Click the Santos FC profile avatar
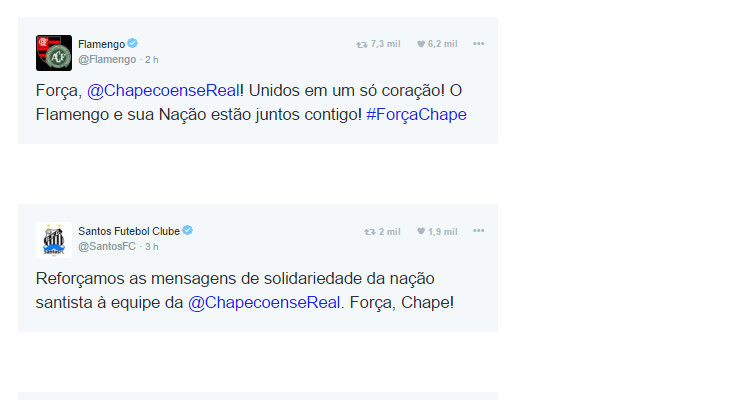Viewport: 730px width, 400px height. point(53,239)
